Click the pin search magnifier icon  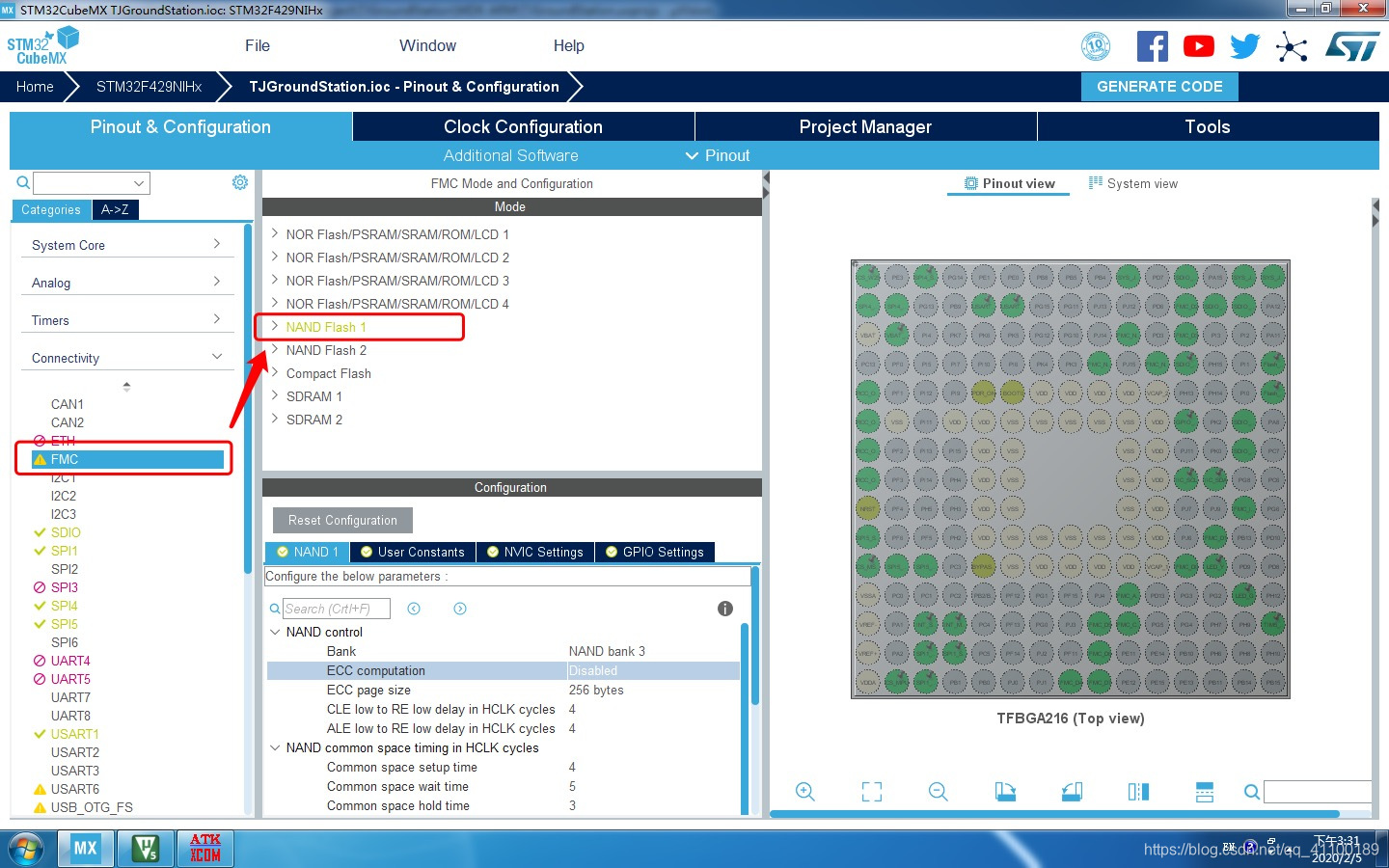point(1252,792)
